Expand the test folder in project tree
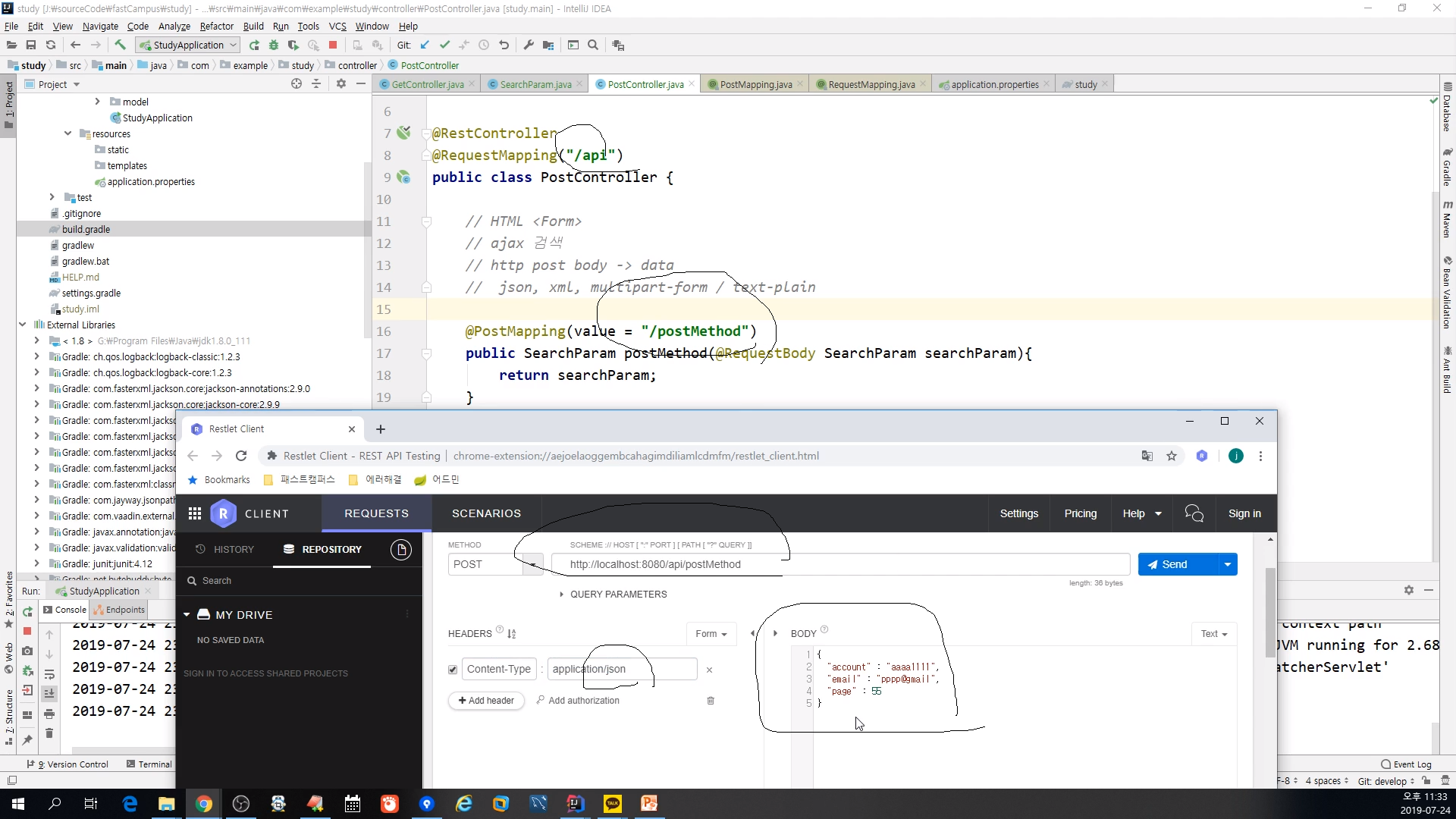The height and width of the screenshot is (819, 1456). pyautogui.click(x=52, y=197)
